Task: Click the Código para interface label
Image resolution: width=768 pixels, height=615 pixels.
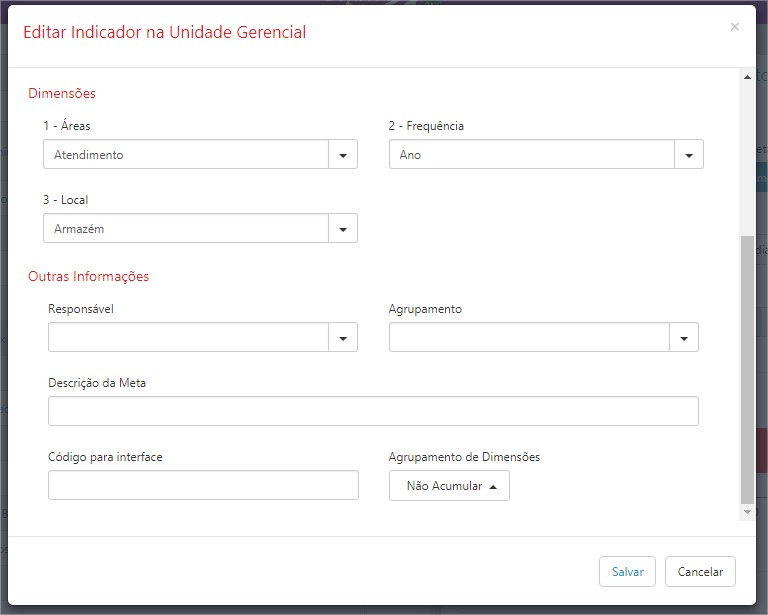Action: pyautogui.click(x=105, y=457)
